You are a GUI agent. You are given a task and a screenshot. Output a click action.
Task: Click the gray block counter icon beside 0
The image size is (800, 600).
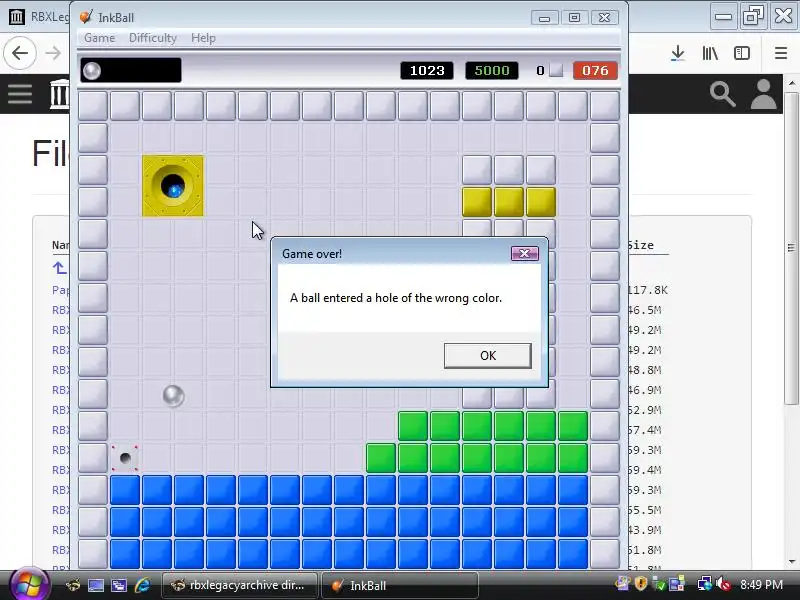point(556,70)
